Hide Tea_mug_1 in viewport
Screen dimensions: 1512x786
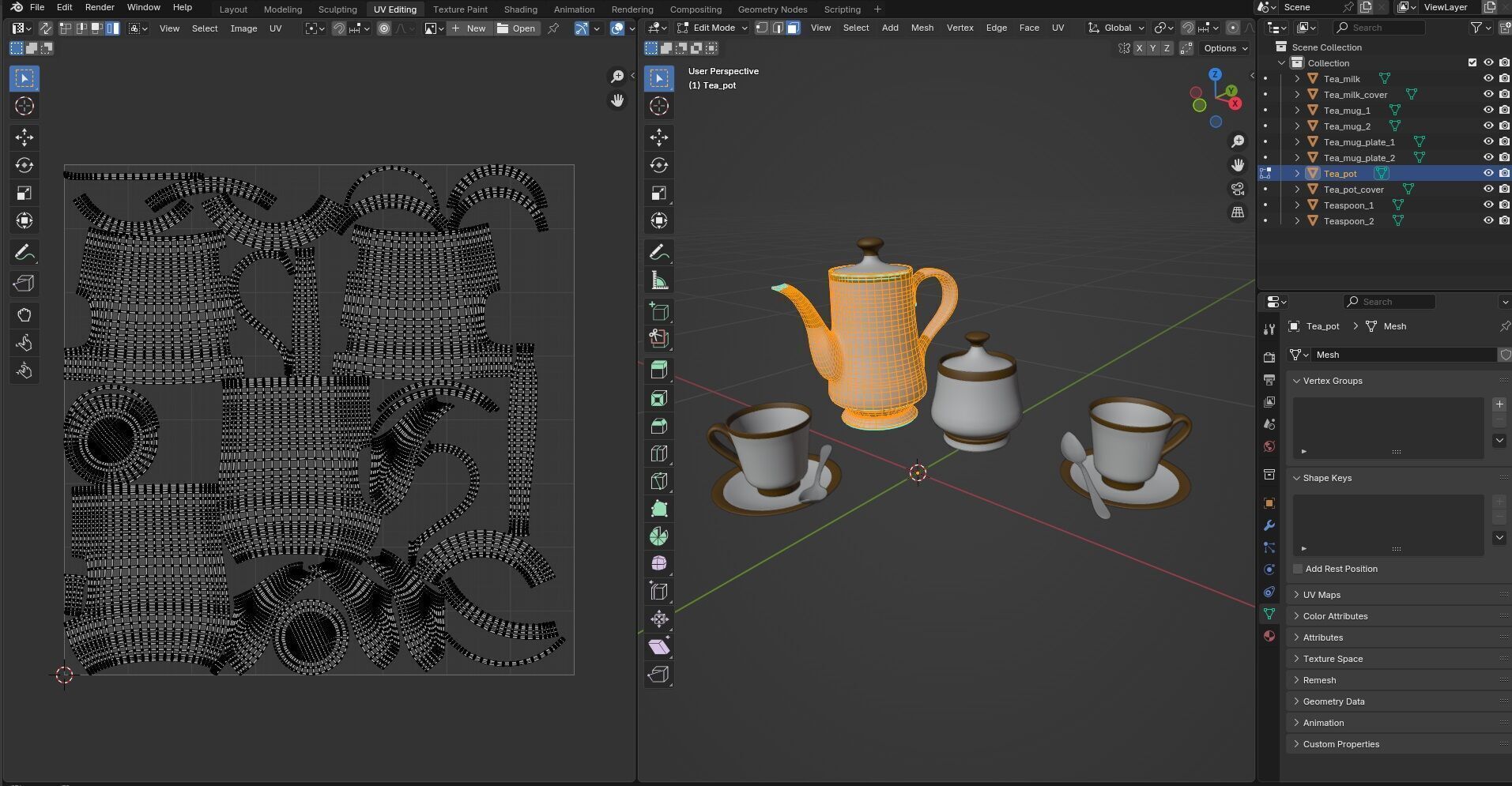click(x=1487, y=111)
